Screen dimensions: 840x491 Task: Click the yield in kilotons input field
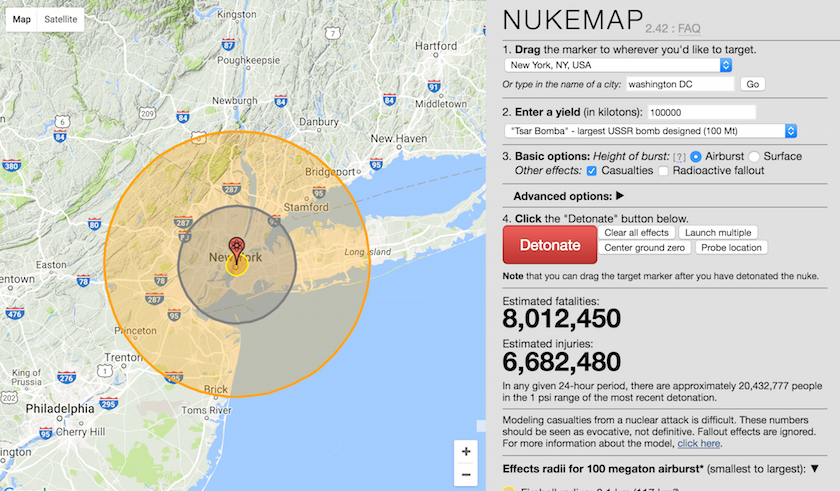[701, 112]
